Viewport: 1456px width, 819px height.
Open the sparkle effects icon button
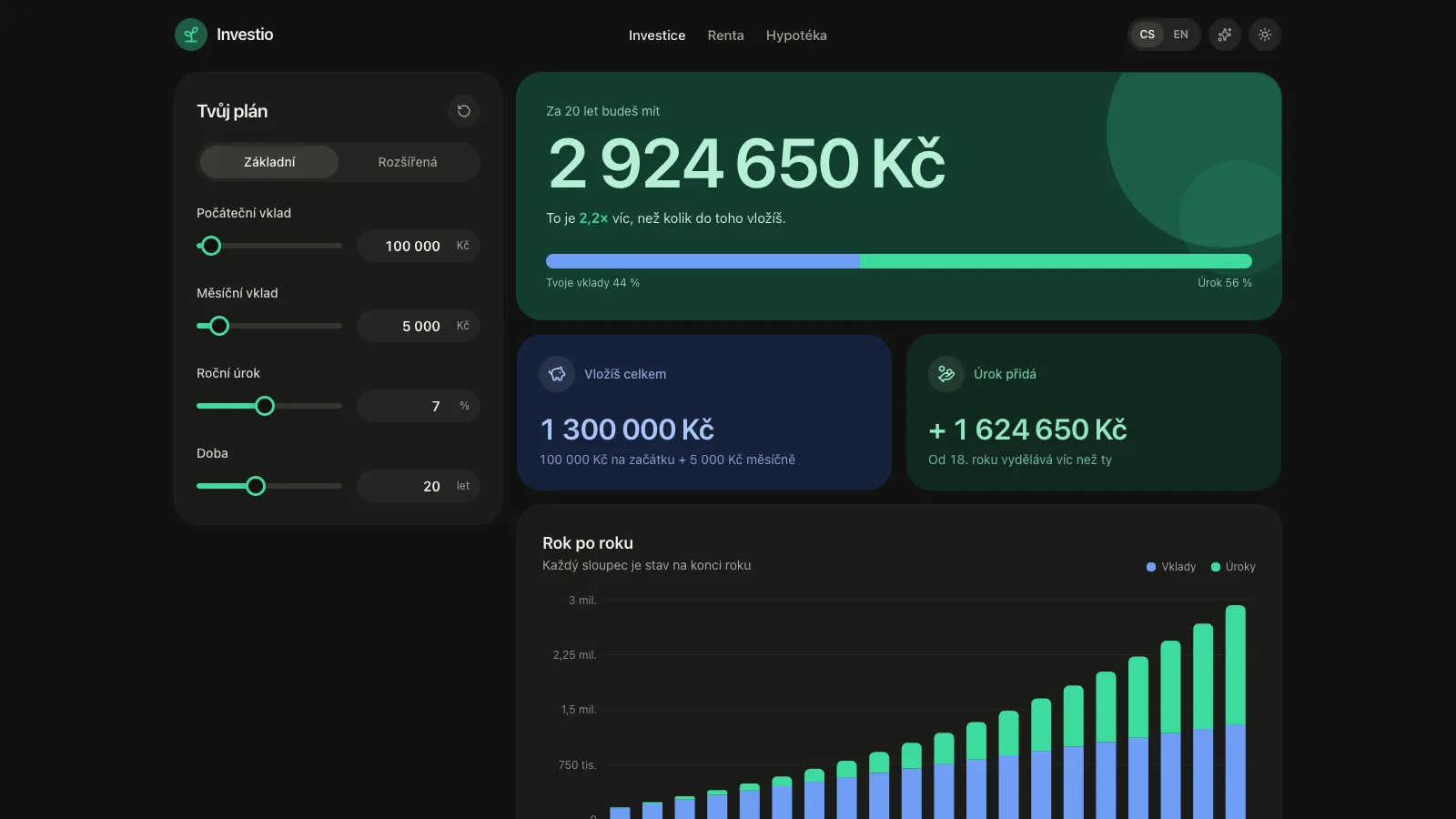[x=1225, y=35]
